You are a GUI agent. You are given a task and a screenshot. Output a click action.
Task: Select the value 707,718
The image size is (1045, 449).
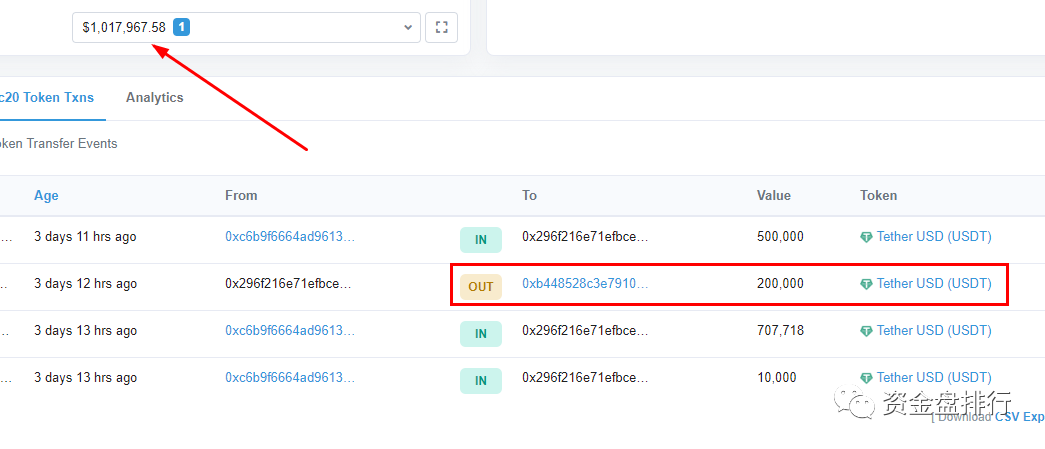pos(780,330)
